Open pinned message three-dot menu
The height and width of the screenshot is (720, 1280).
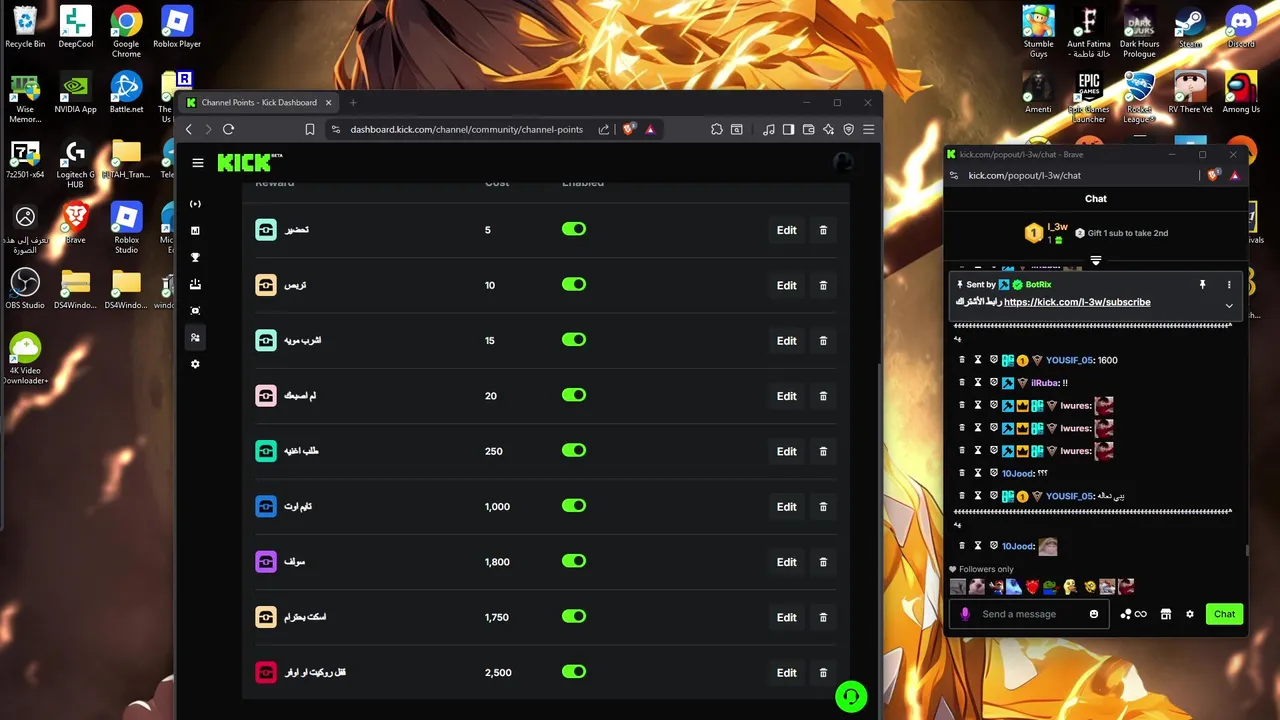pos(1229,285)
